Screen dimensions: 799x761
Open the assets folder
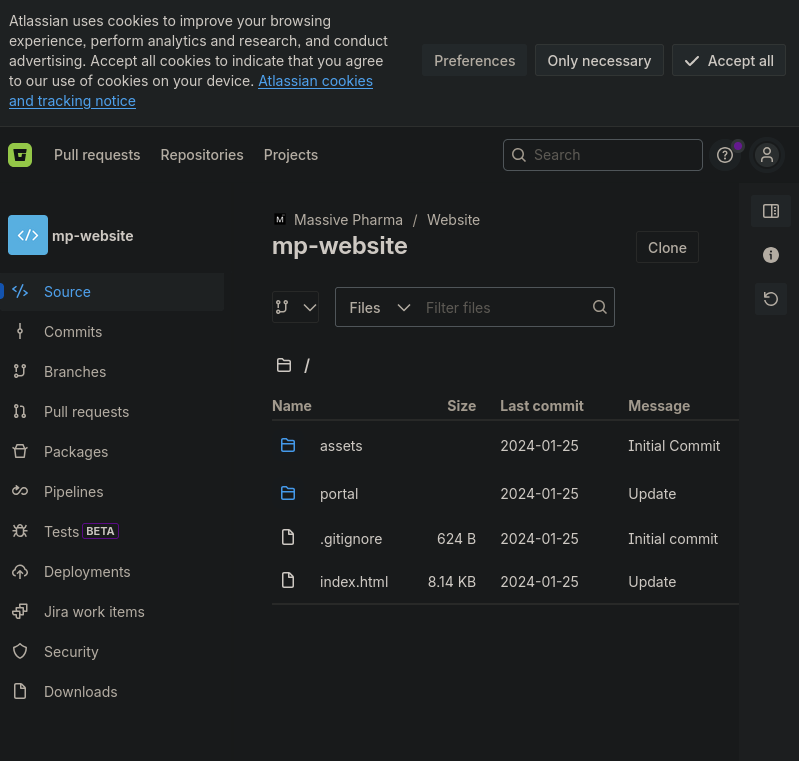(341, 446)
